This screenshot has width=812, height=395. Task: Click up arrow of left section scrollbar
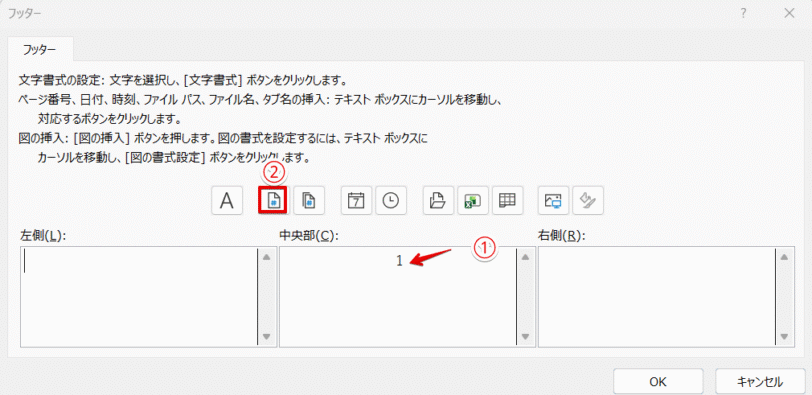(267, 256)
